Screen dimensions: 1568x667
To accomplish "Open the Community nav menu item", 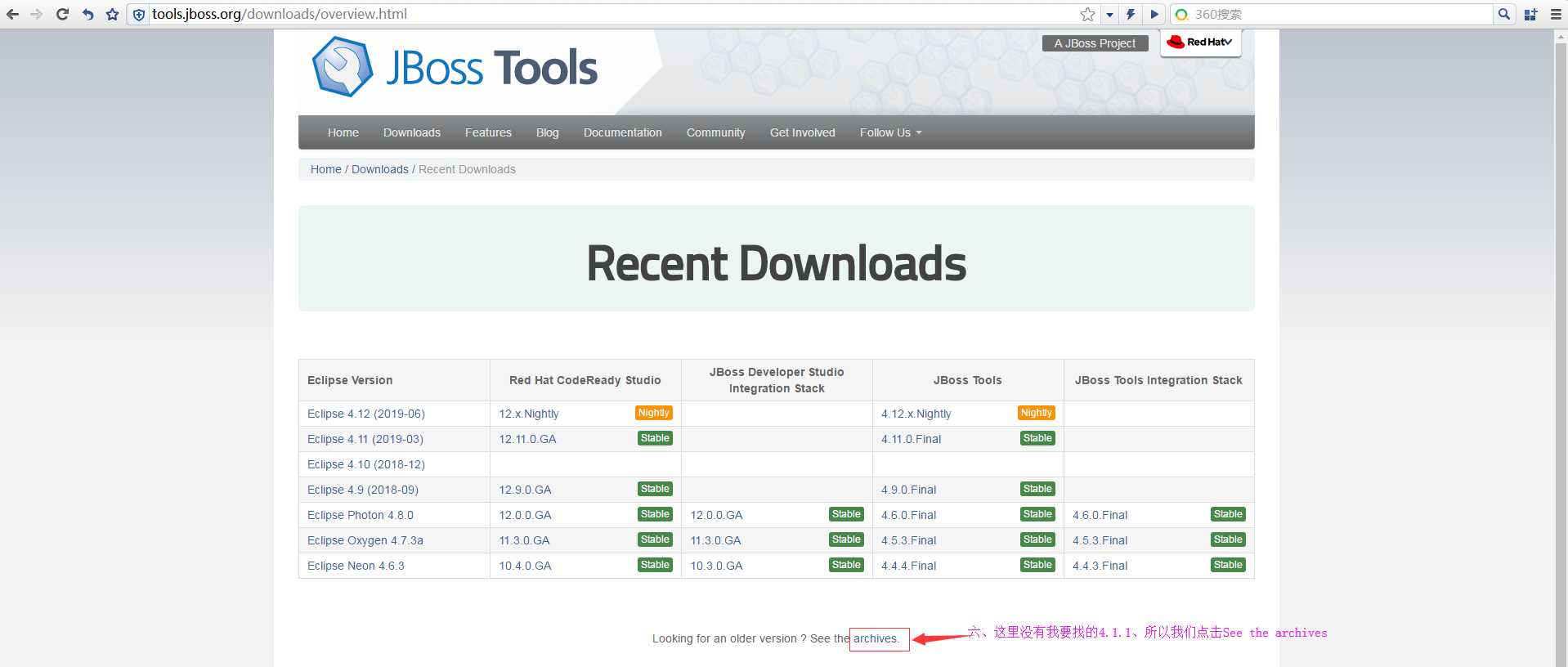I will (716, 132).
